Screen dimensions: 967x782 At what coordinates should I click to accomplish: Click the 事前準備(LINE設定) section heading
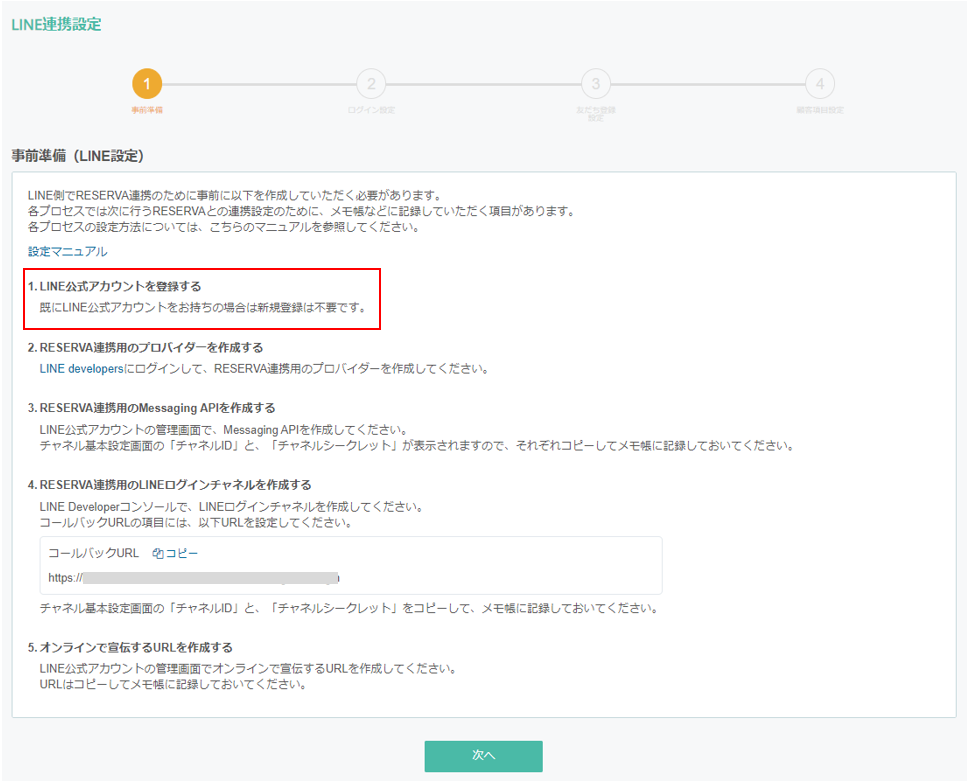[x=78, y=156]
